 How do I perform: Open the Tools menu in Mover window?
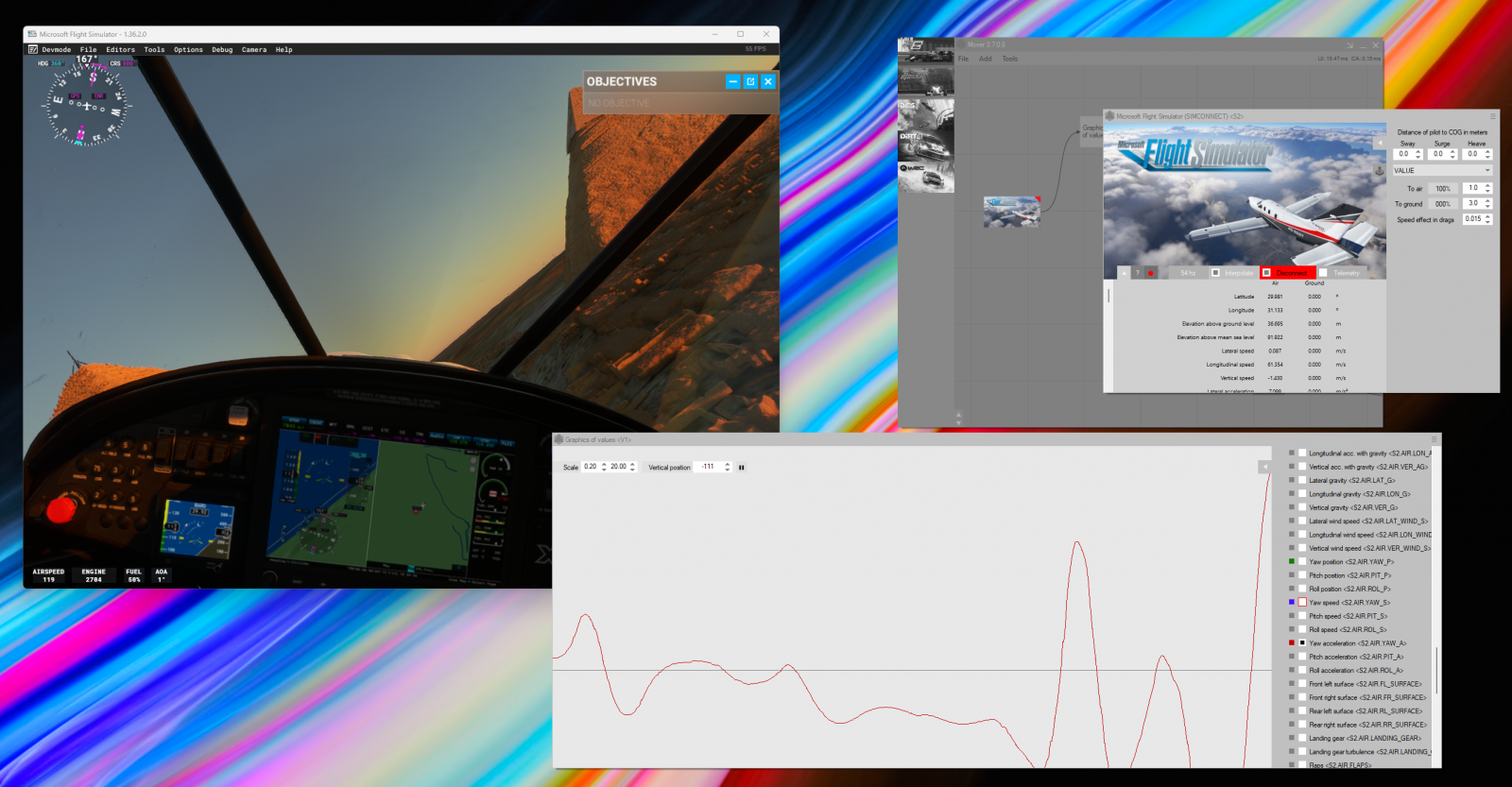pos(1010,59)
